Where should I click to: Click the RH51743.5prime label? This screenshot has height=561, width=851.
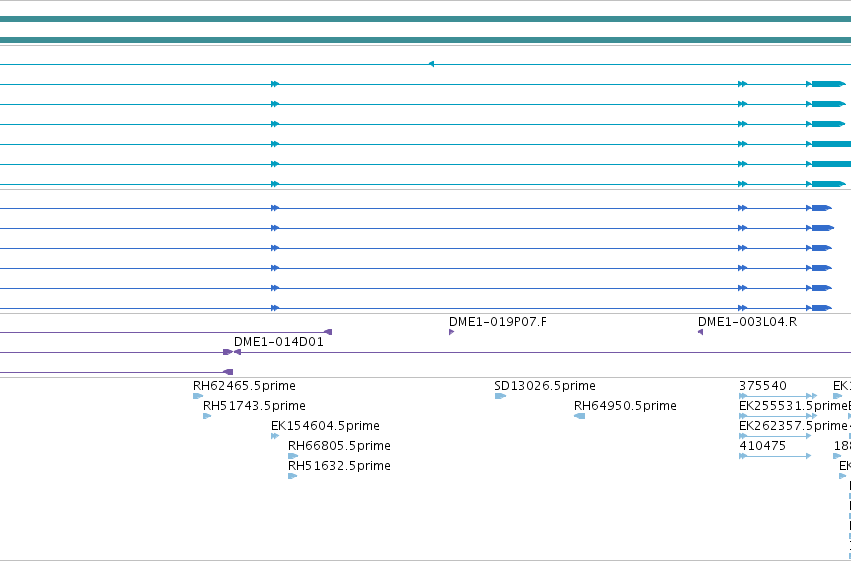(254, 406)
